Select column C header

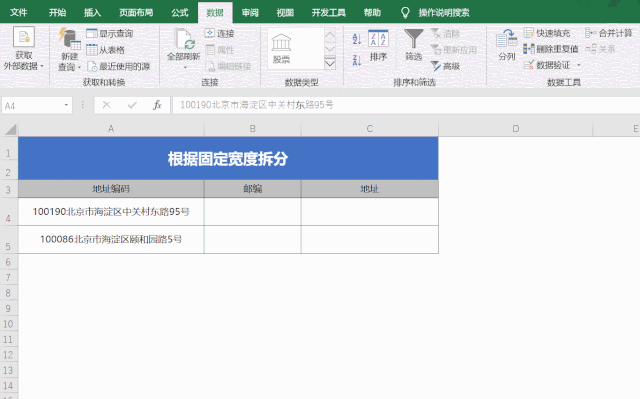[370, 129]
